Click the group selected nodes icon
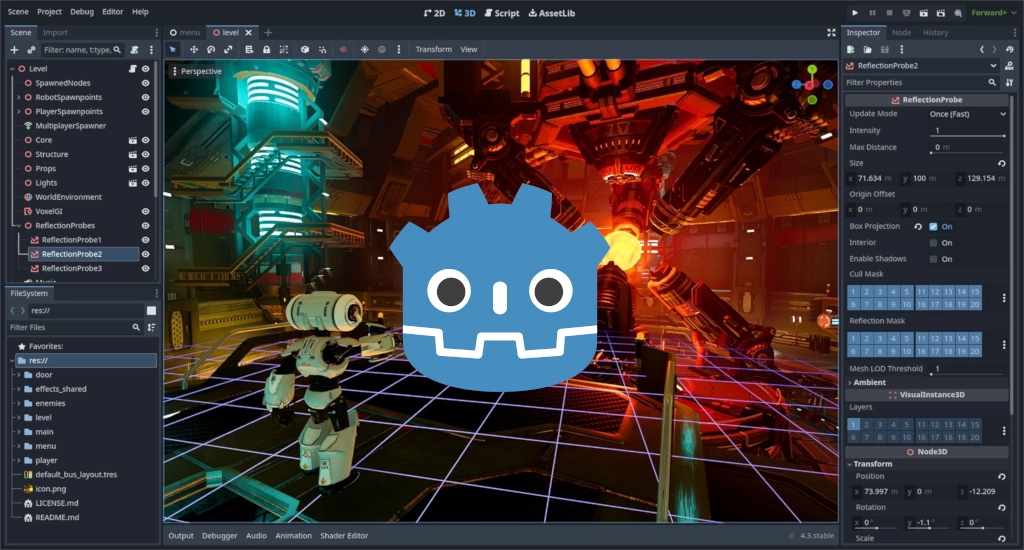This screenshot has width=1024, height=550. (x=283, y=50)
